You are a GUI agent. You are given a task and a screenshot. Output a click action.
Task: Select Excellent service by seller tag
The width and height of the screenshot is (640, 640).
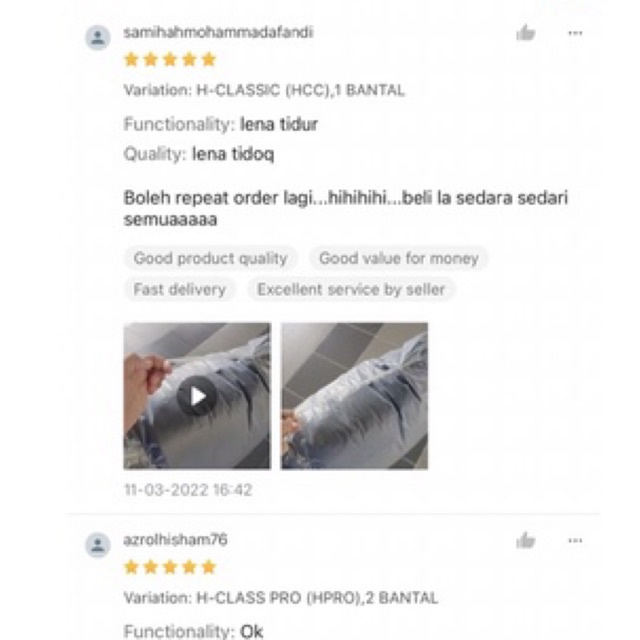(351, 289)
